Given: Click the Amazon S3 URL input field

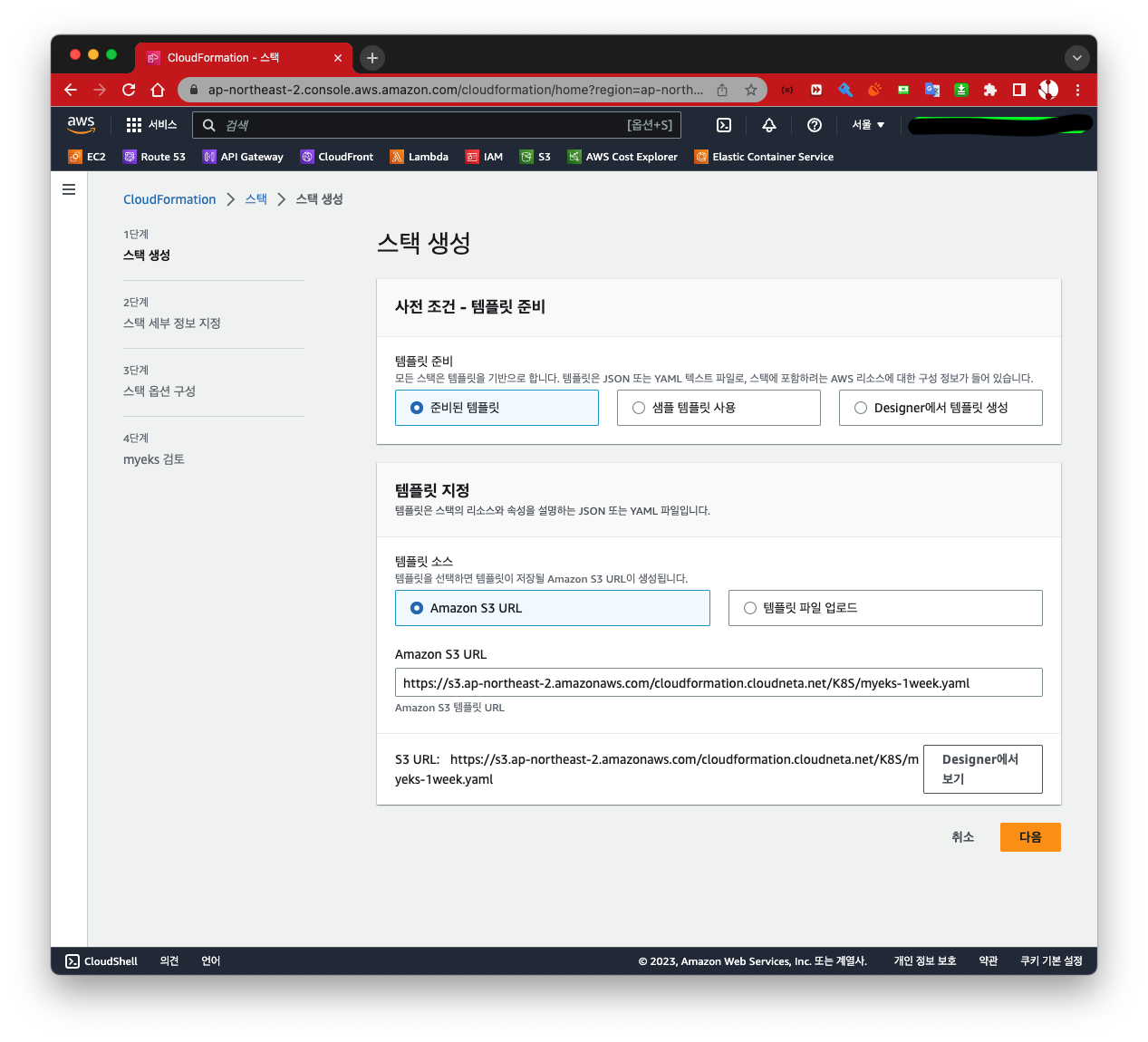Looking at the screenshot, I should [x=719, y=682].
